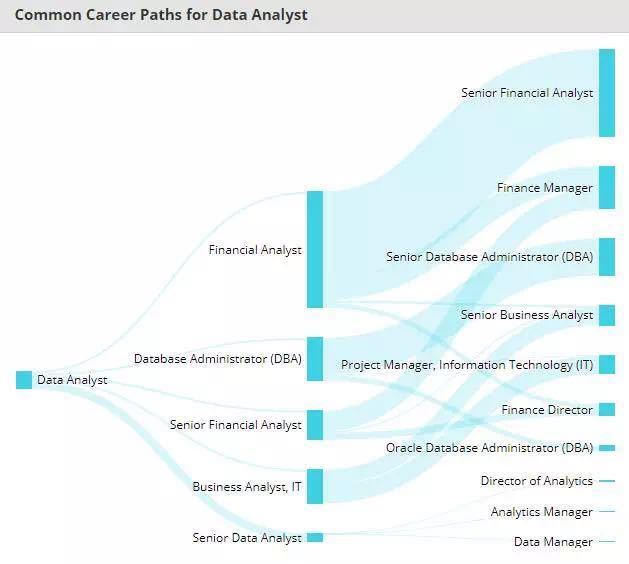Image resolution: width=629 pixels, height=564 pixels.
Task: Select the middle-column Senior Financial Analyst bar
Action: (x=315, y=425)
